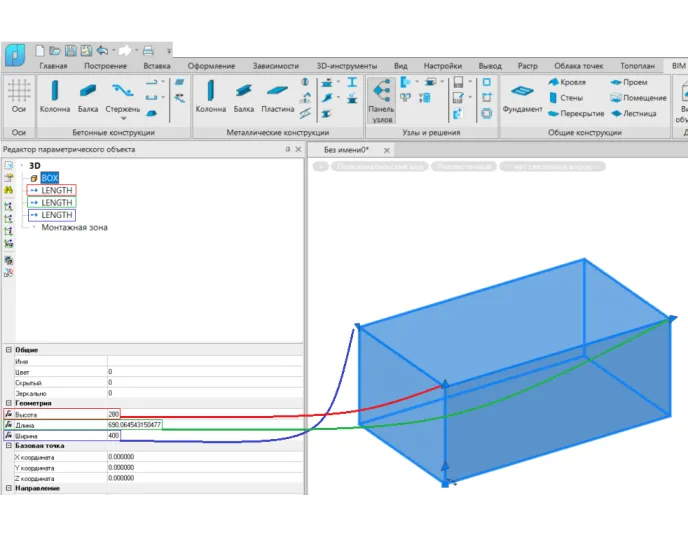Viewport: 688px width, 537px height.
Task: Select the Лестница stairs tool
Action: coord(634,114)
